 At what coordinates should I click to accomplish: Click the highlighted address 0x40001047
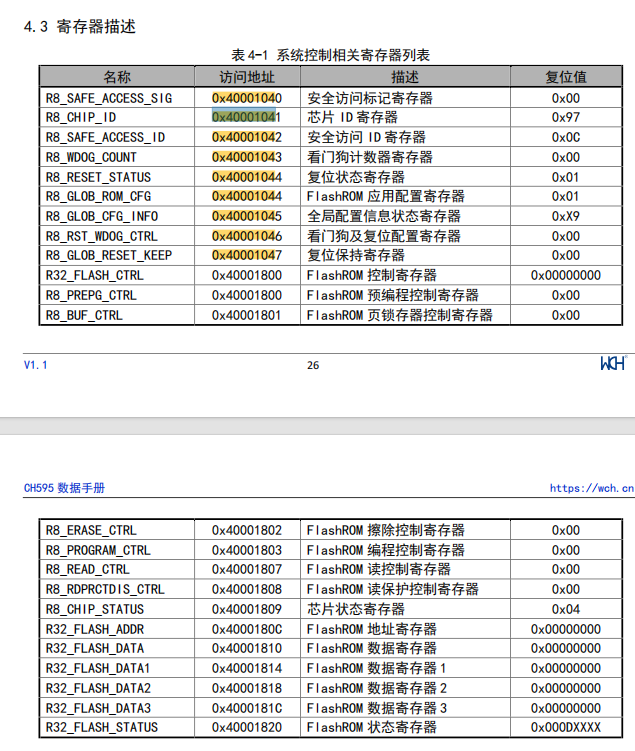pyautogui.click(x=247, y=255)
